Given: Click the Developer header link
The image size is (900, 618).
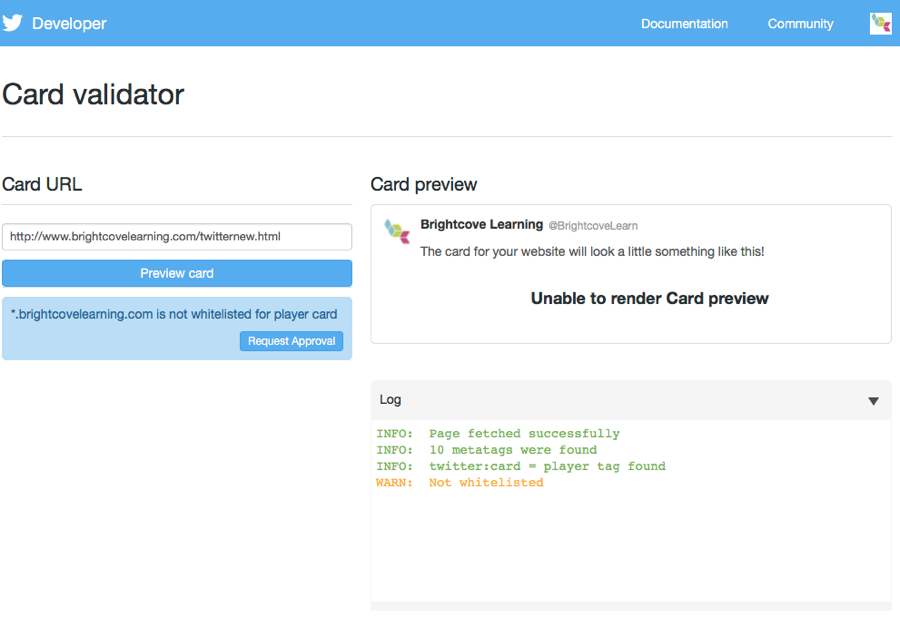Looking at the screenshot, I should [69, 24].
